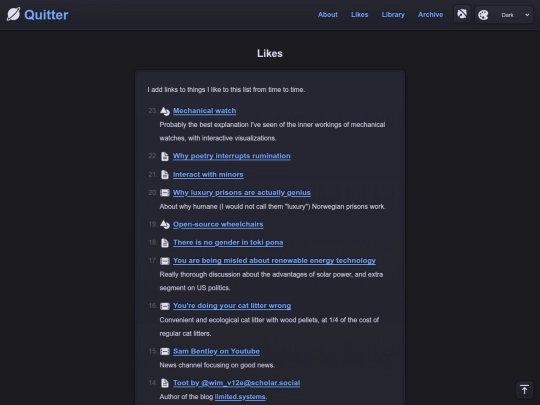Open the Archive menu item
Viewport: 540px width, 405px height.
(x=430, y=14)
